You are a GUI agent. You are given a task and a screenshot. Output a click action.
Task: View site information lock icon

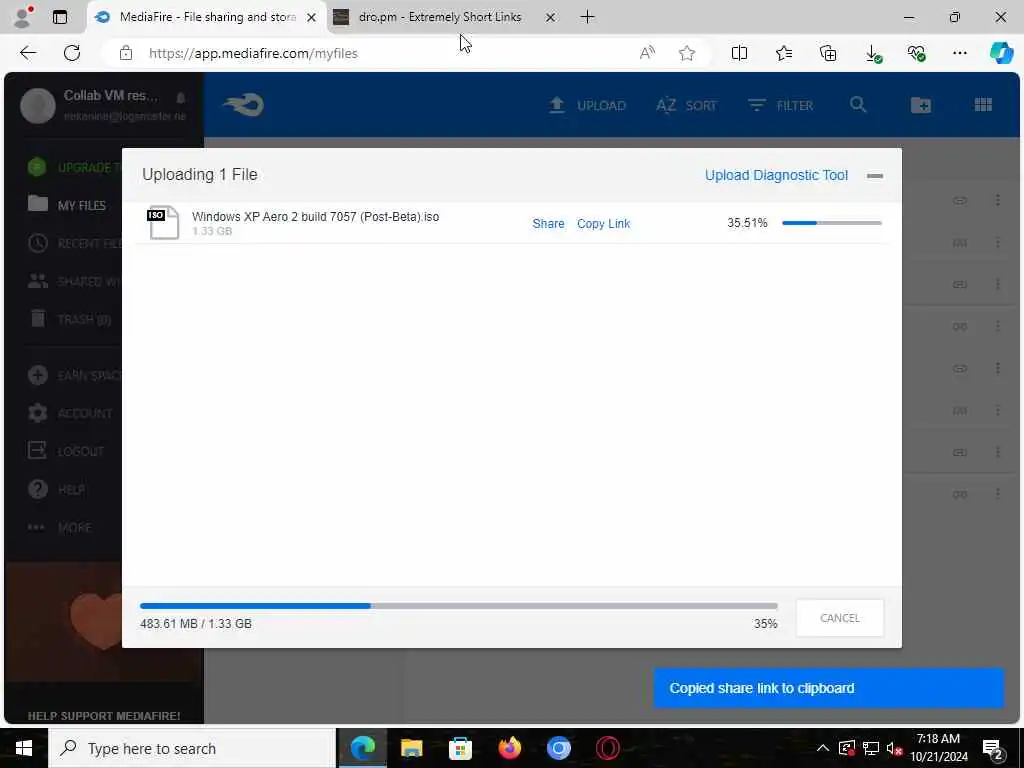click(126, 53)
